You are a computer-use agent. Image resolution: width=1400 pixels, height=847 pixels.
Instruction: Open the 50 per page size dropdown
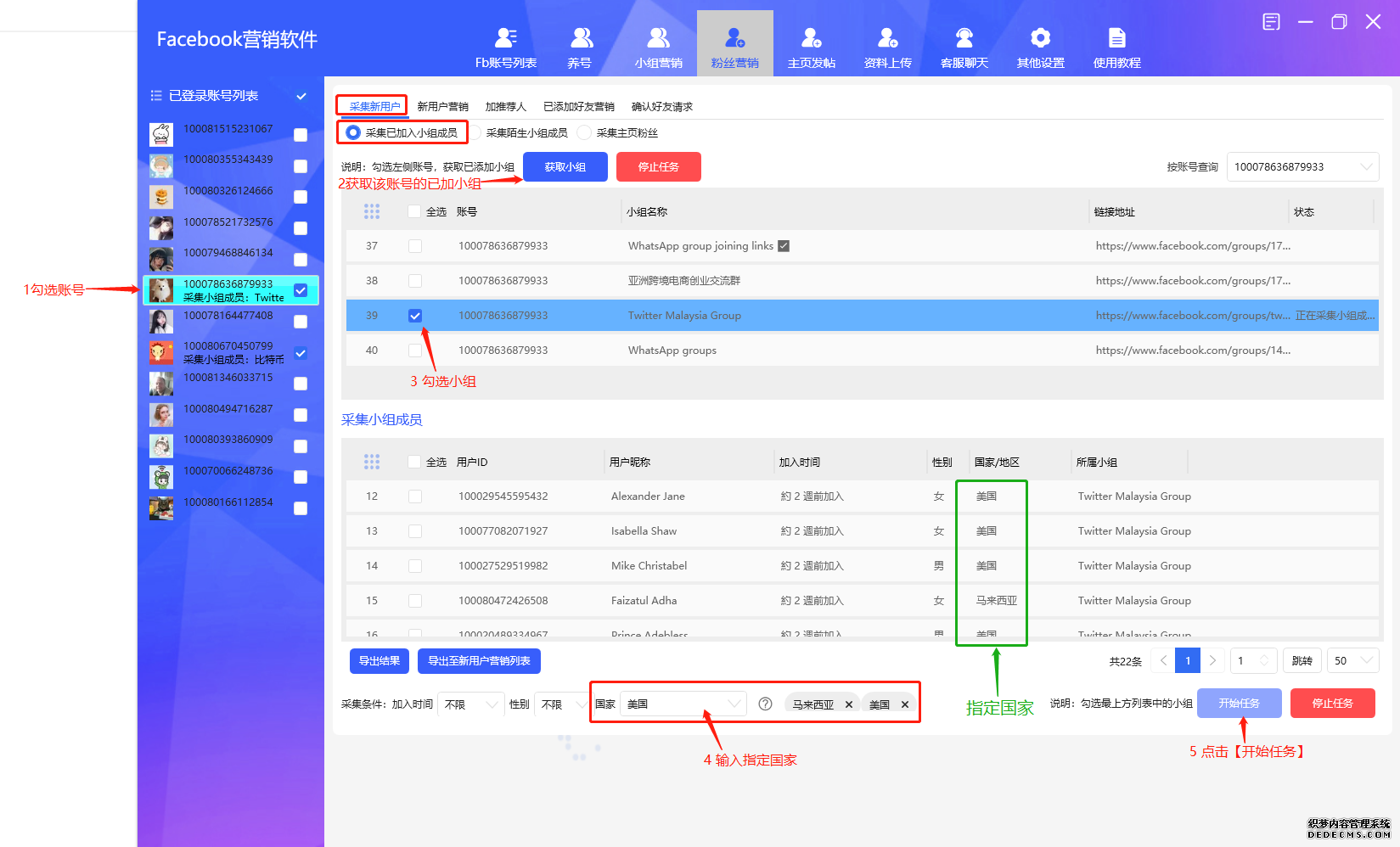(1366, 661)
